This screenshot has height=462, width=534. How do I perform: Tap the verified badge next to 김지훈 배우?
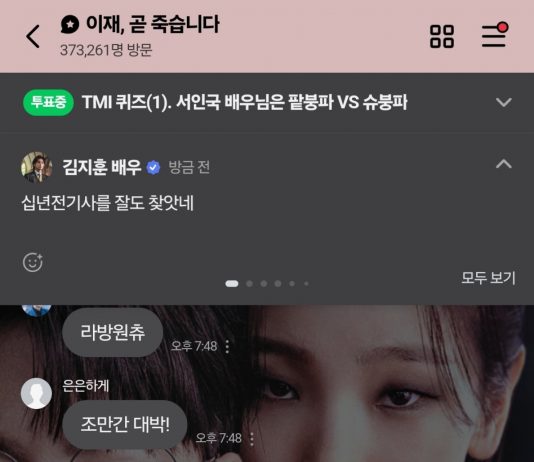[x=153, y=168]
